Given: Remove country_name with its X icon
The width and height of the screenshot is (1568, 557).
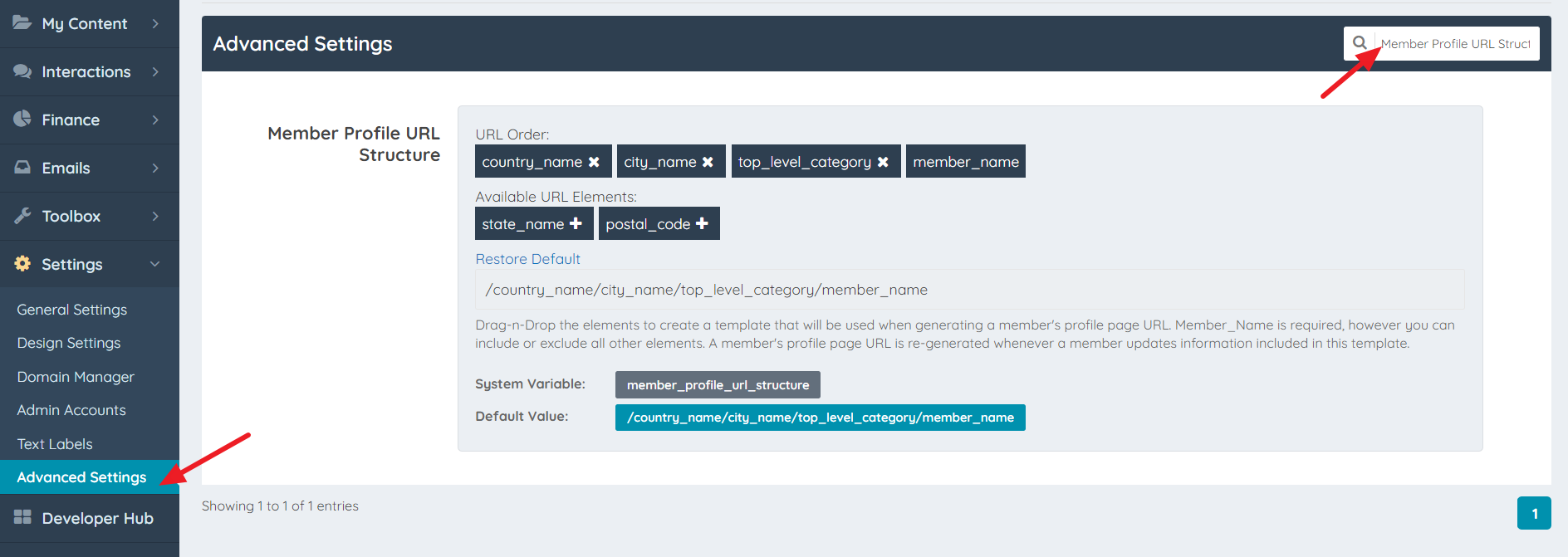Looking at the screenshot, I should tap(594, 162).
